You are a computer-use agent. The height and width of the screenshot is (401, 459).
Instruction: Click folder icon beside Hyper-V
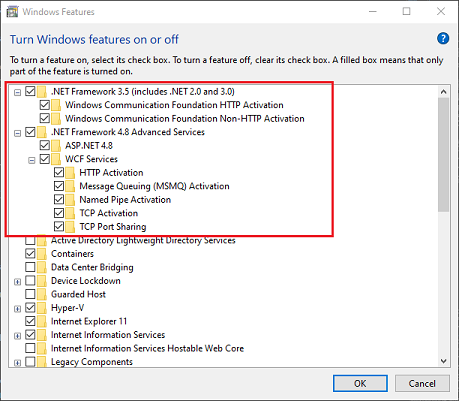42,308
